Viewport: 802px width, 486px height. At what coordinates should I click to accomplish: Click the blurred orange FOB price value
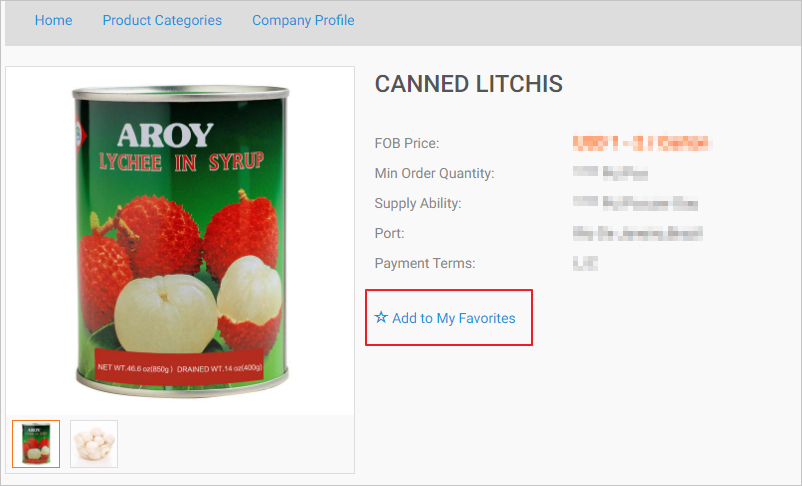pos(641,144)
